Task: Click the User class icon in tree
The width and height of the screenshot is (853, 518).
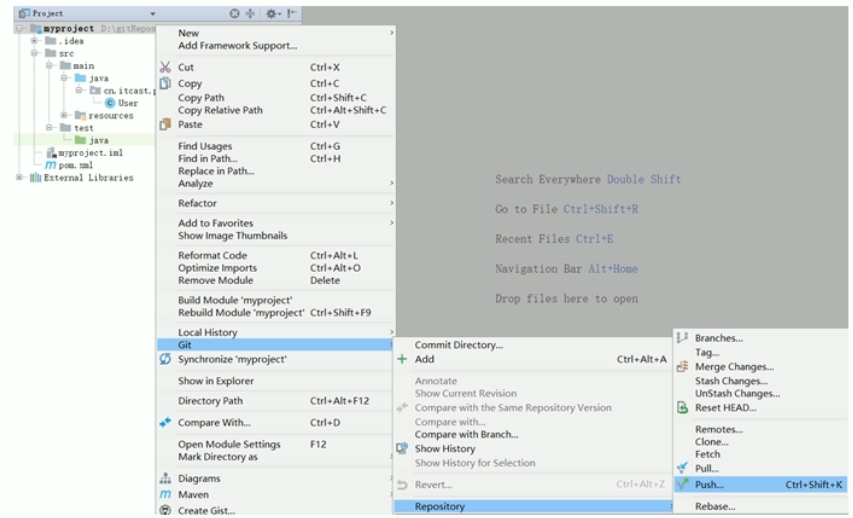Action: pyautogui.click(x=110, y=103)
